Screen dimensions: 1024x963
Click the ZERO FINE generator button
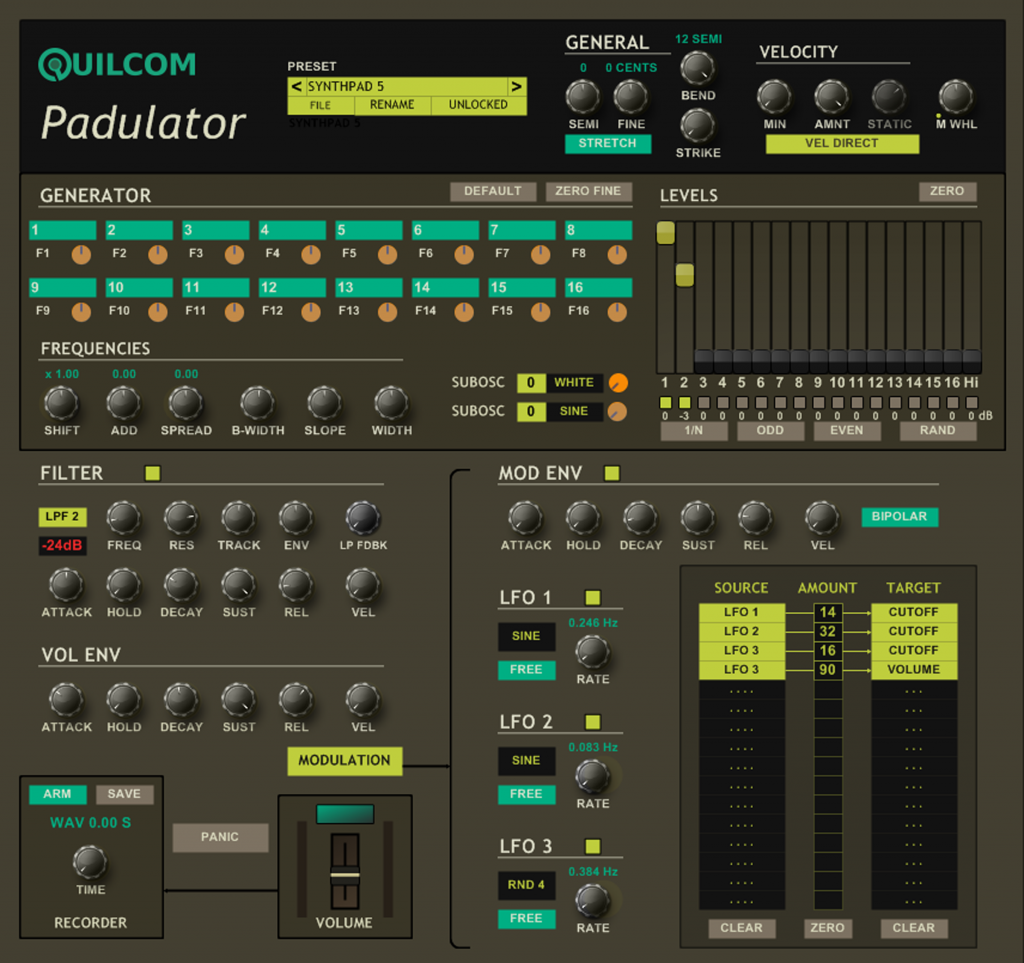(x=587, y=191)
